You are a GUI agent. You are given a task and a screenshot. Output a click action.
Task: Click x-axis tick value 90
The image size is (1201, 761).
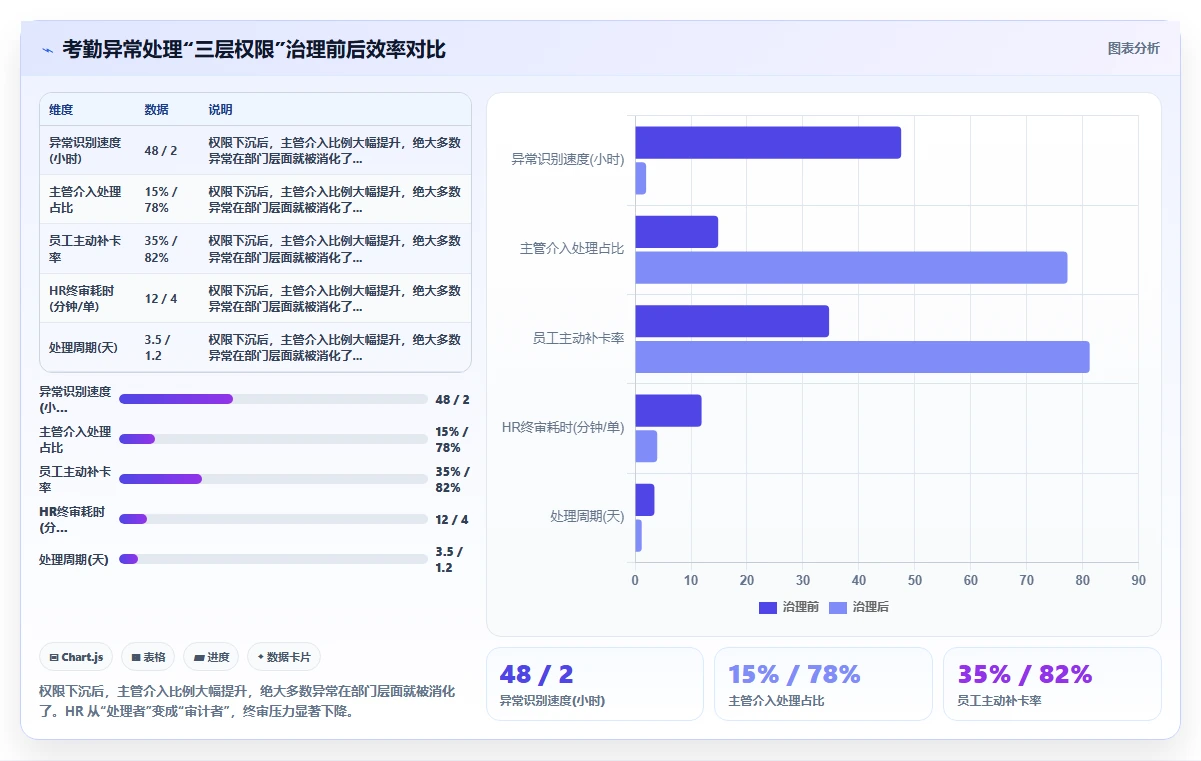click(x=1138, y=581)
